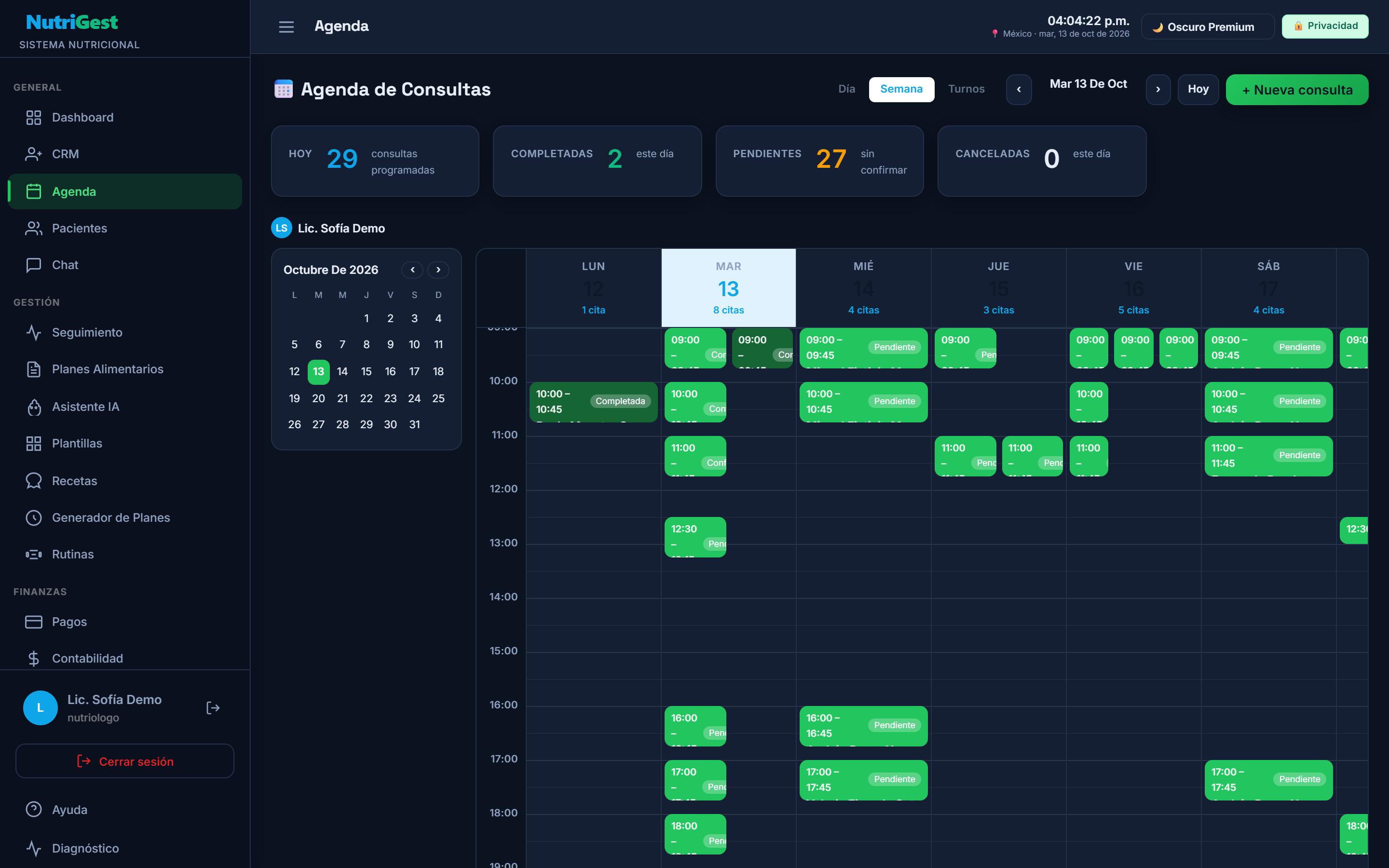This screenshot has height=868, width=1389.
Task: Click the Cerrar sesión button
Action: point(124,761)
